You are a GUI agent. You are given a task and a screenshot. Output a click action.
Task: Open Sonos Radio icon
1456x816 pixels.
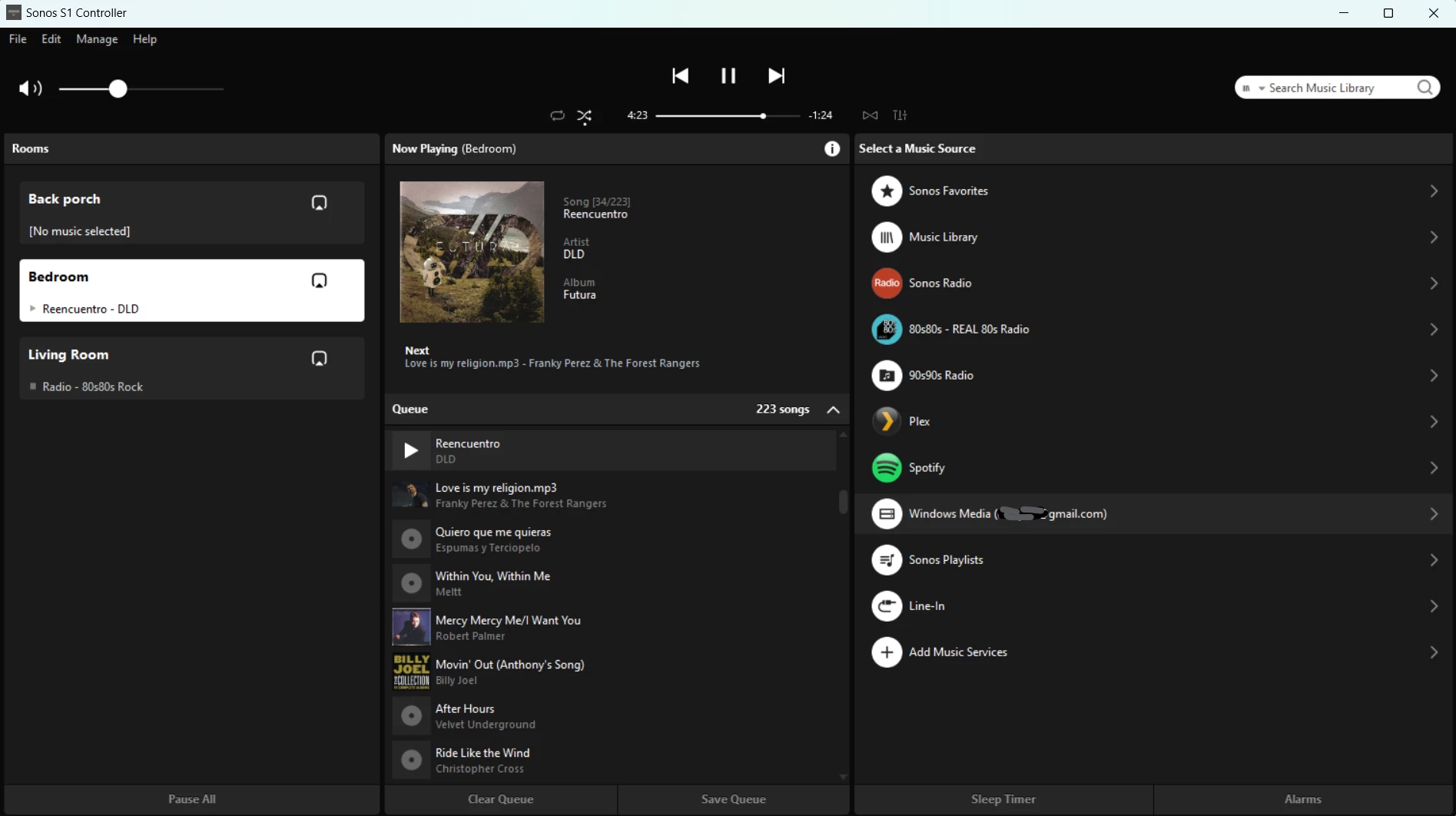[887, 283]
